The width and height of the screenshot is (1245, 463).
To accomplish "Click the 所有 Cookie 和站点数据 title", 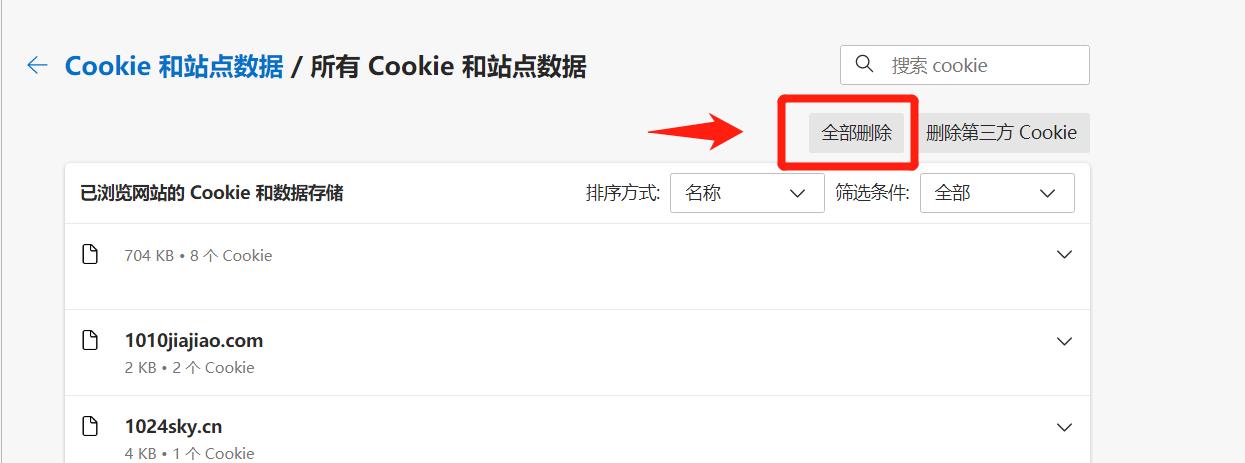I will point(448,67).
